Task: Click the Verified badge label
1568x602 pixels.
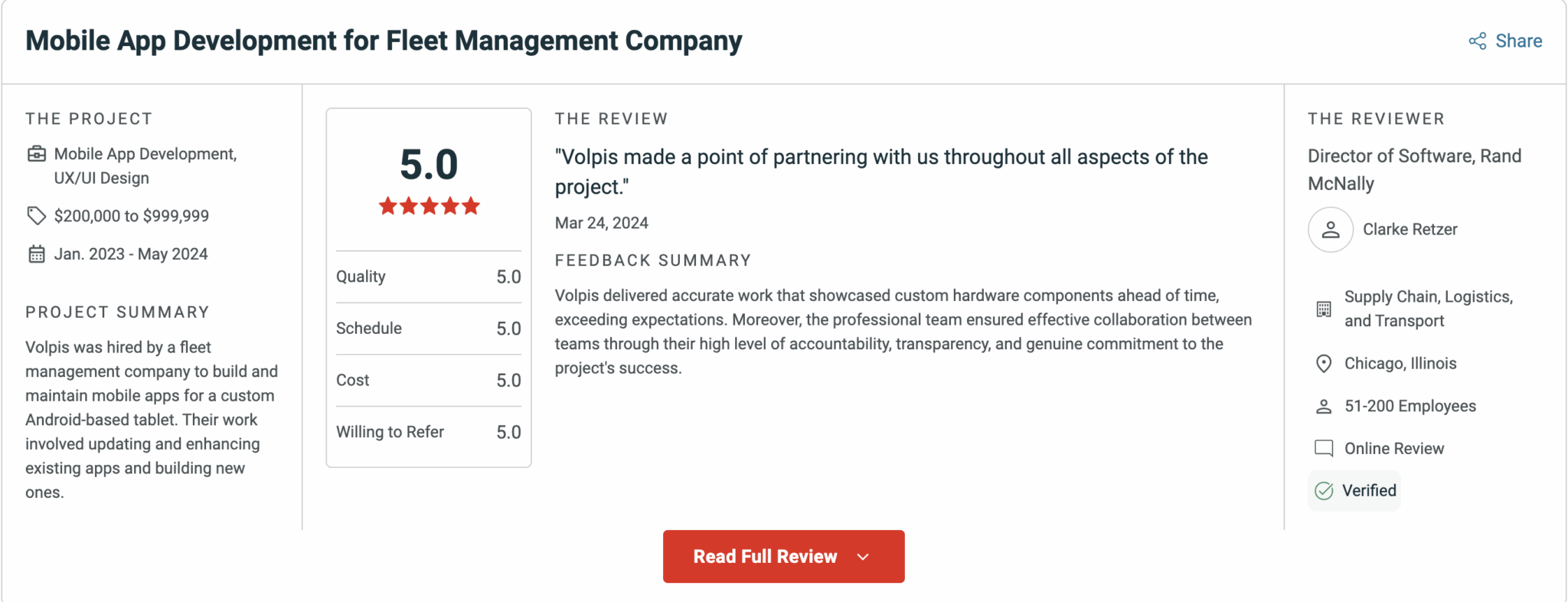Action: coord(1369,491)
